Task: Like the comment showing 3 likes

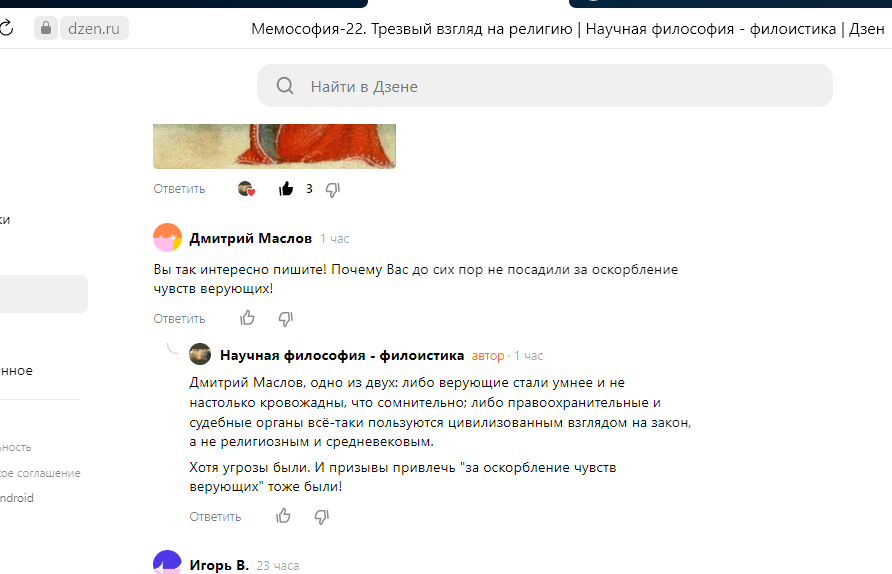Action: [x=286, y=189]
